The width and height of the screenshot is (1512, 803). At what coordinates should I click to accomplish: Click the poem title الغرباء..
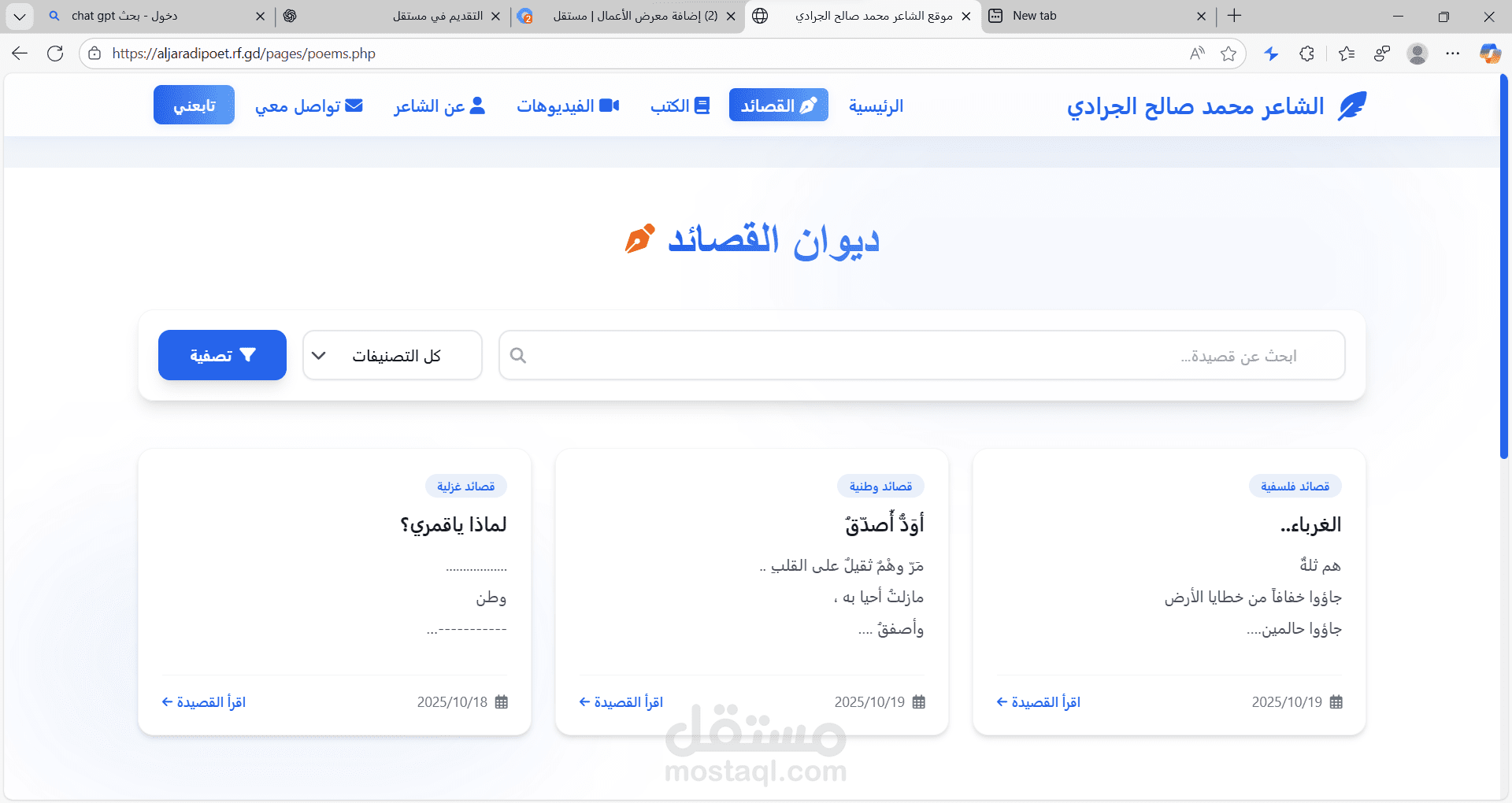point(1310,525)
